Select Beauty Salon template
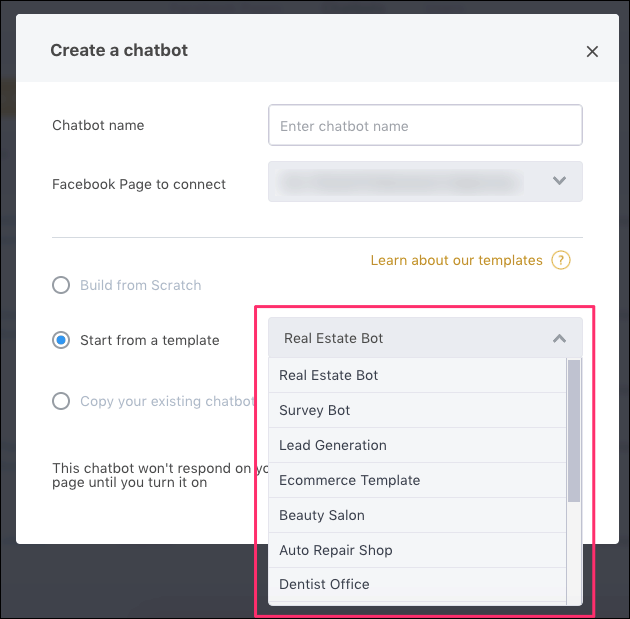This screenshot has height=619, width=630. [417, 515]
